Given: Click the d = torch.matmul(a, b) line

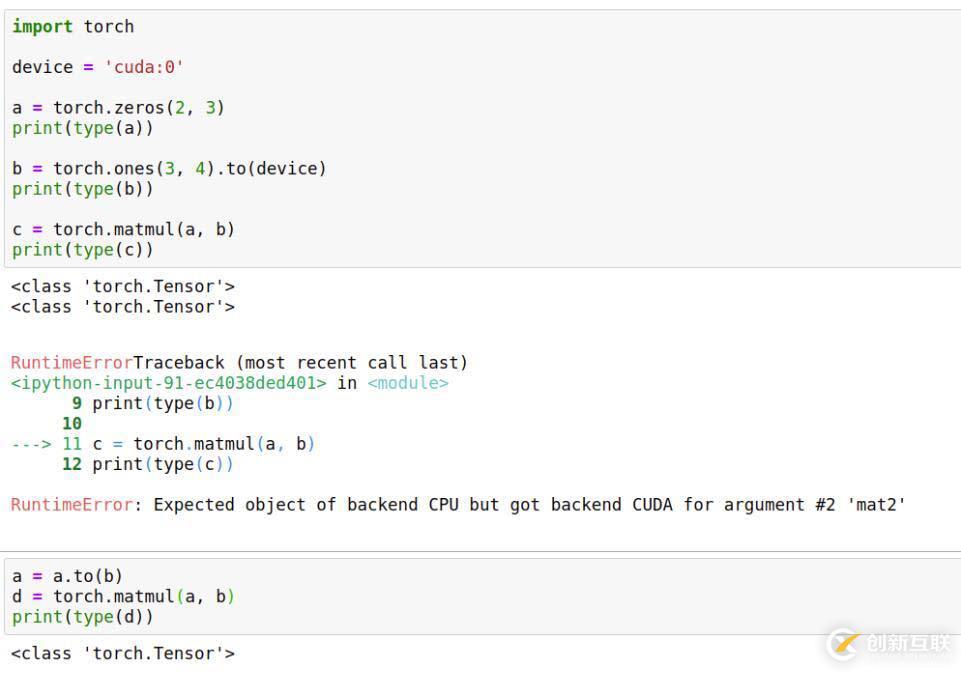Looking at the screenshot, I should [123, 596].
